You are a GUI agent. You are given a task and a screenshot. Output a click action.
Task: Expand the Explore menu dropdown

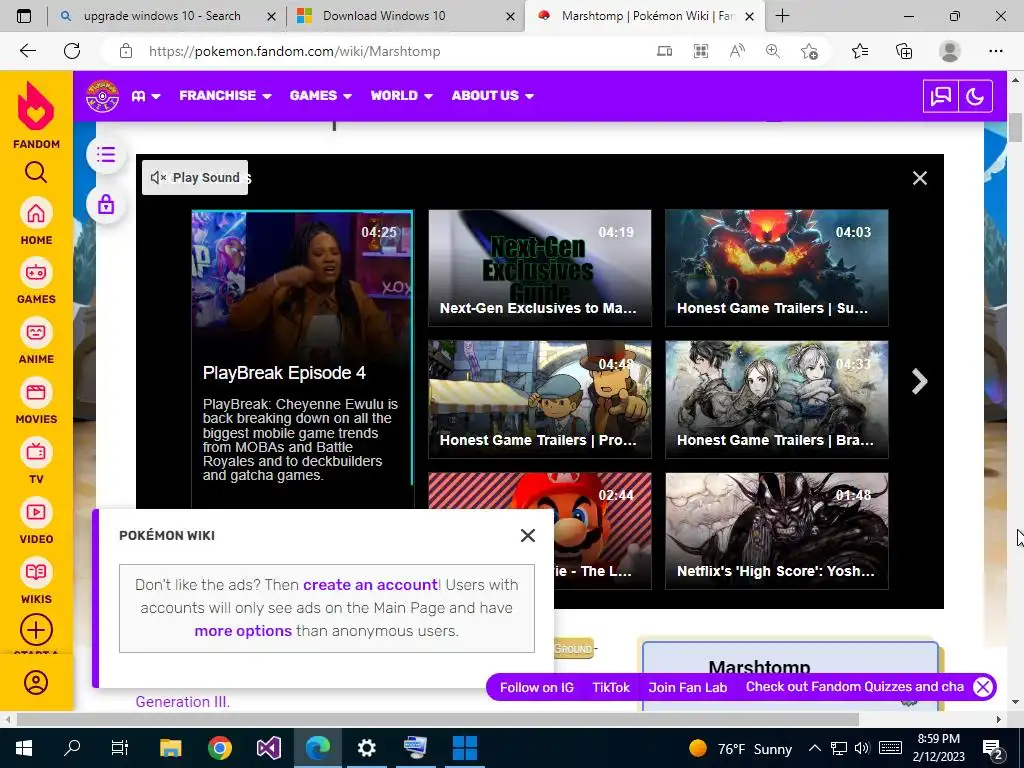tap(146, 96)
